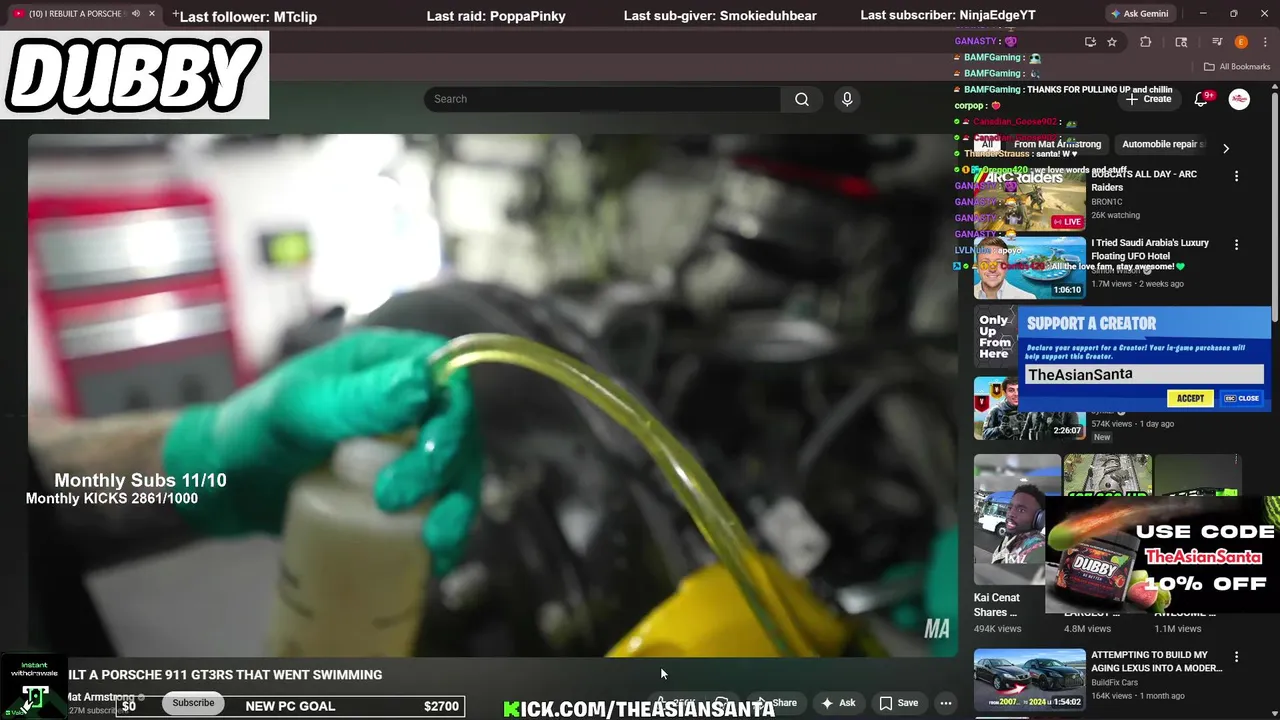Bookmark this page with star icon
Image resolution: width=1280 pixels, height=720 pixels.
coord(1112,42)
